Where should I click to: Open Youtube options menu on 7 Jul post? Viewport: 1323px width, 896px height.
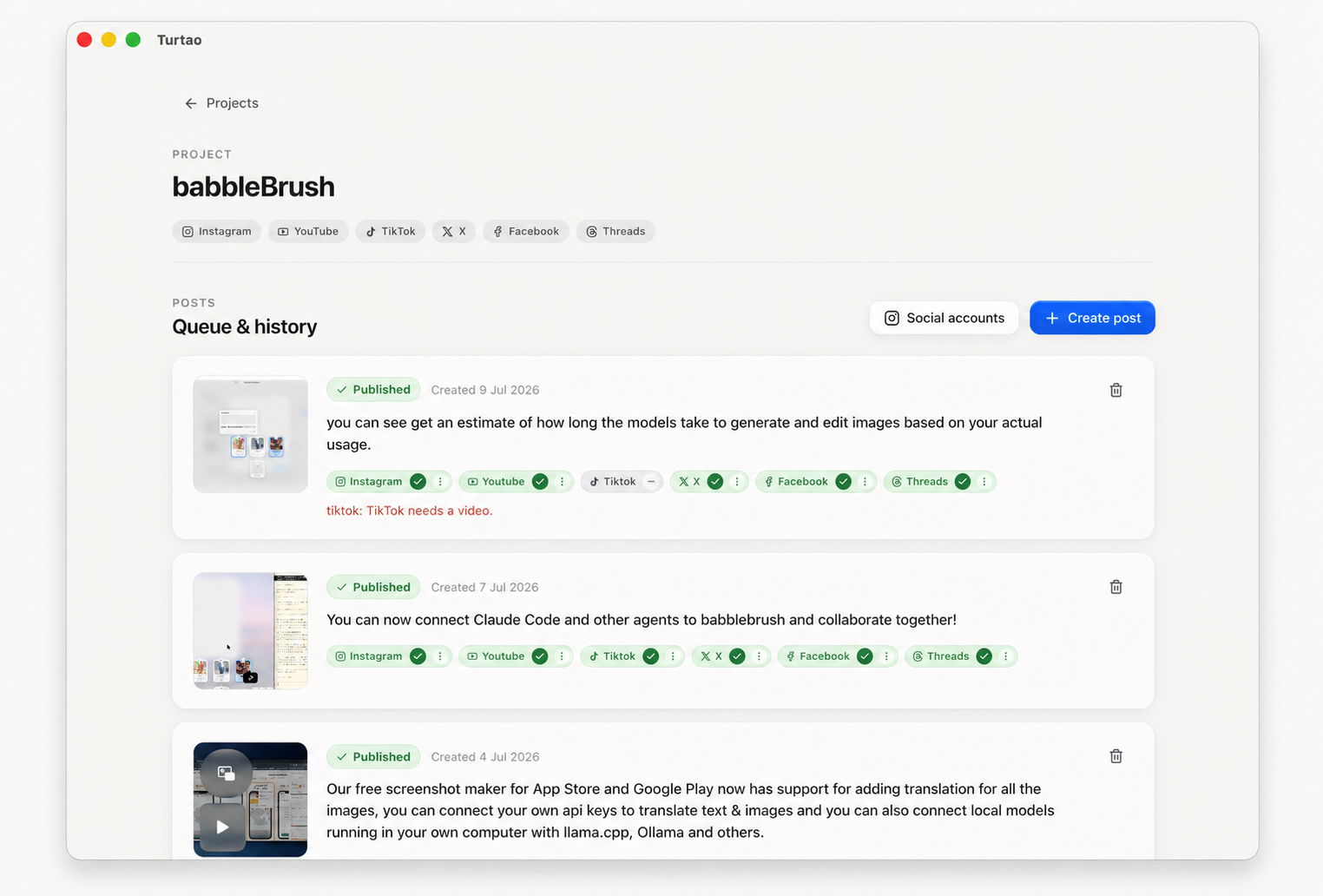click(562, 656)
